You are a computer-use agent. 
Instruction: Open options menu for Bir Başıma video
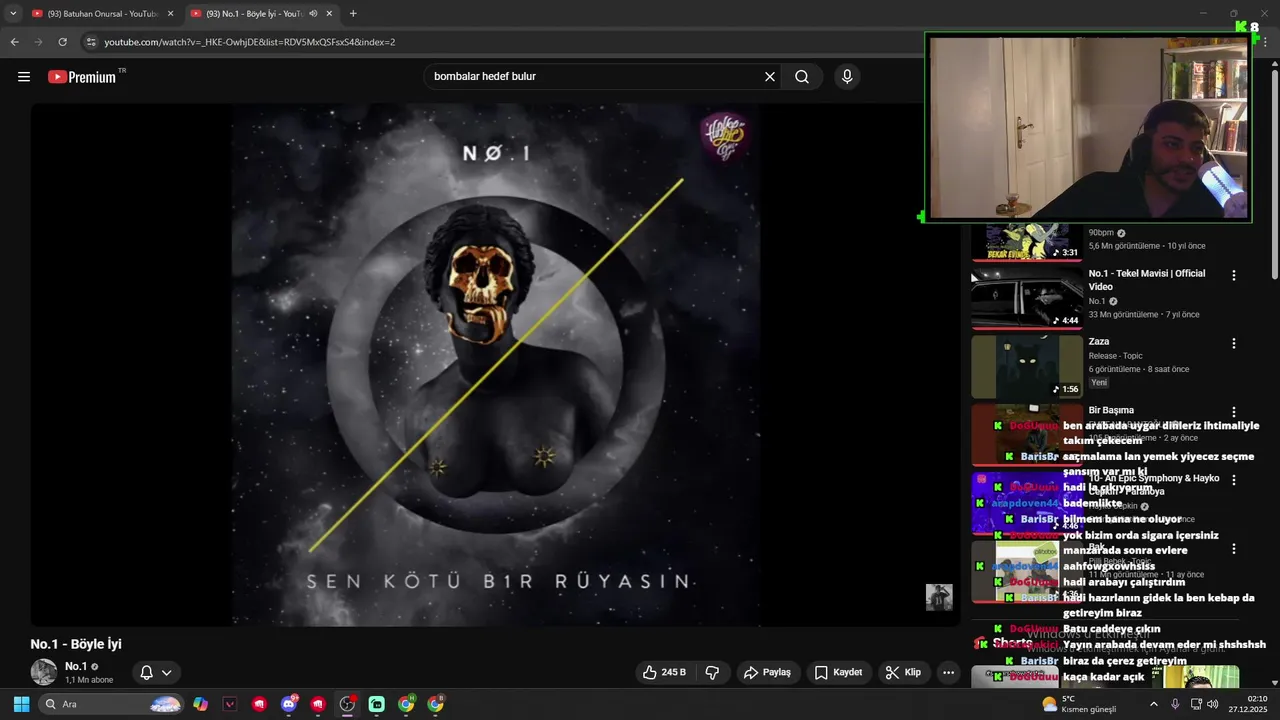[1234, 412]
